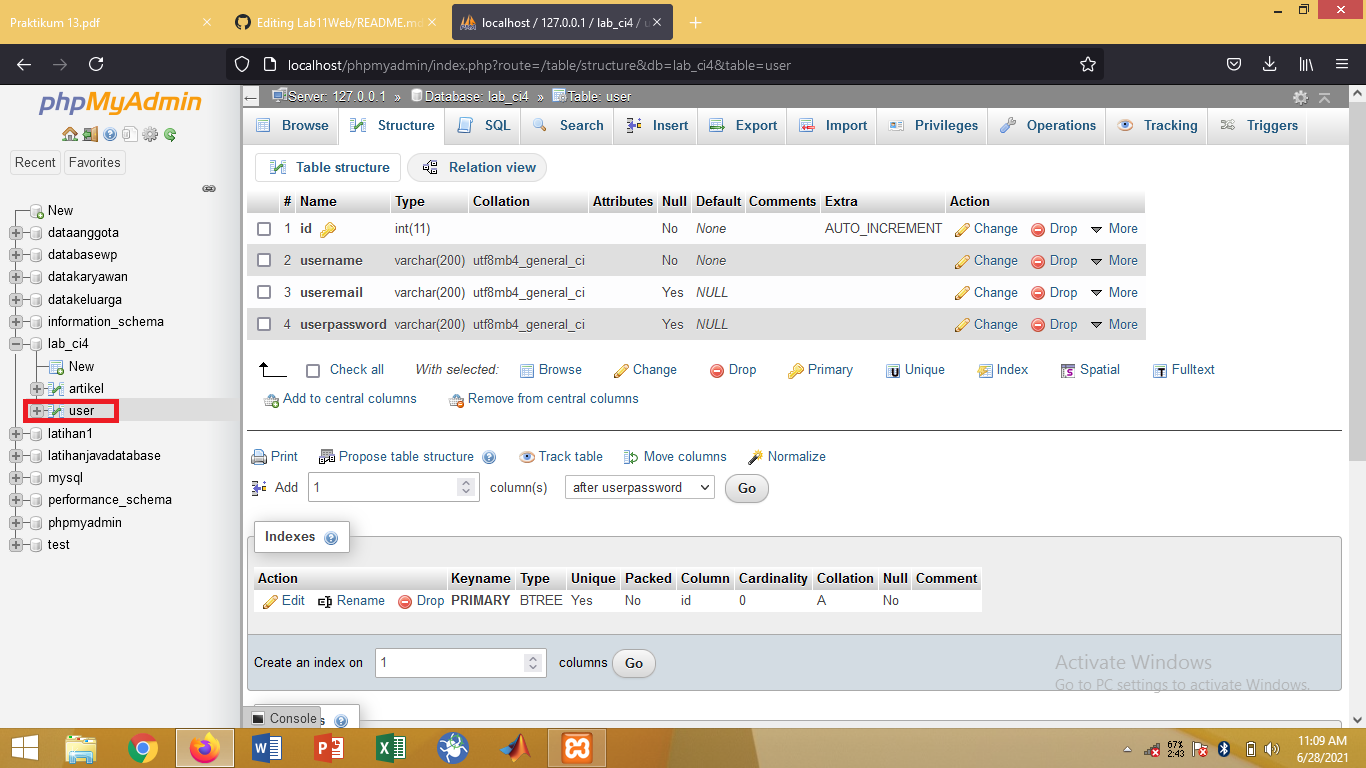
Task: Select Track table
Action: click(x=561, y=456)
